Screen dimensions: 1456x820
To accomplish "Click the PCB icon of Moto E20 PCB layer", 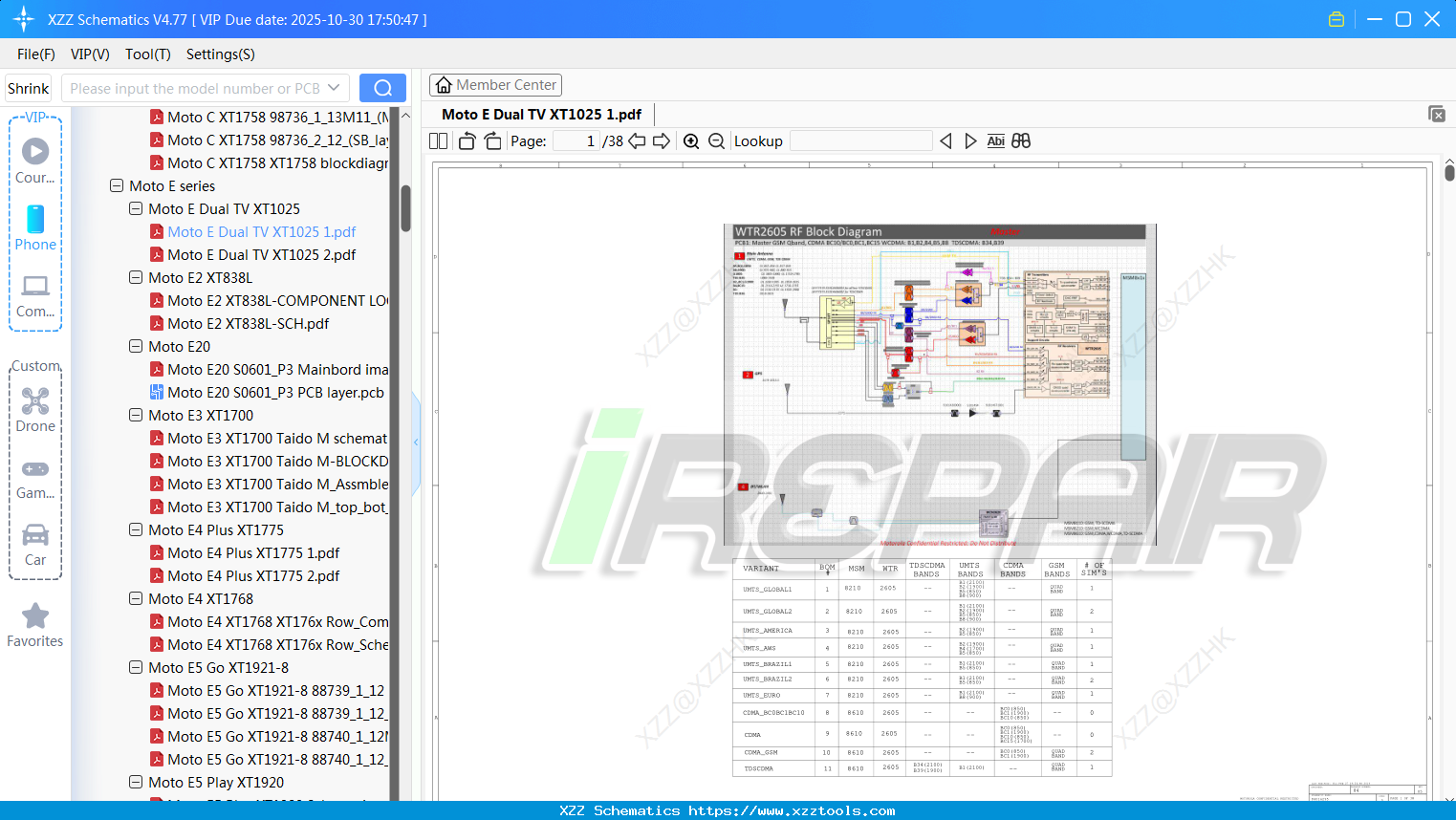I will click(157, 392).
